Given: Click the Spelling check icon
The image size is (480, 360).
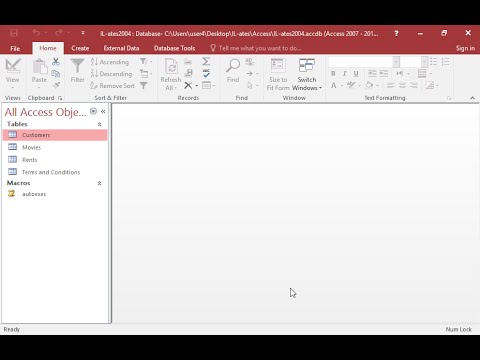Looking at the screenshot, I should (206, 73).
